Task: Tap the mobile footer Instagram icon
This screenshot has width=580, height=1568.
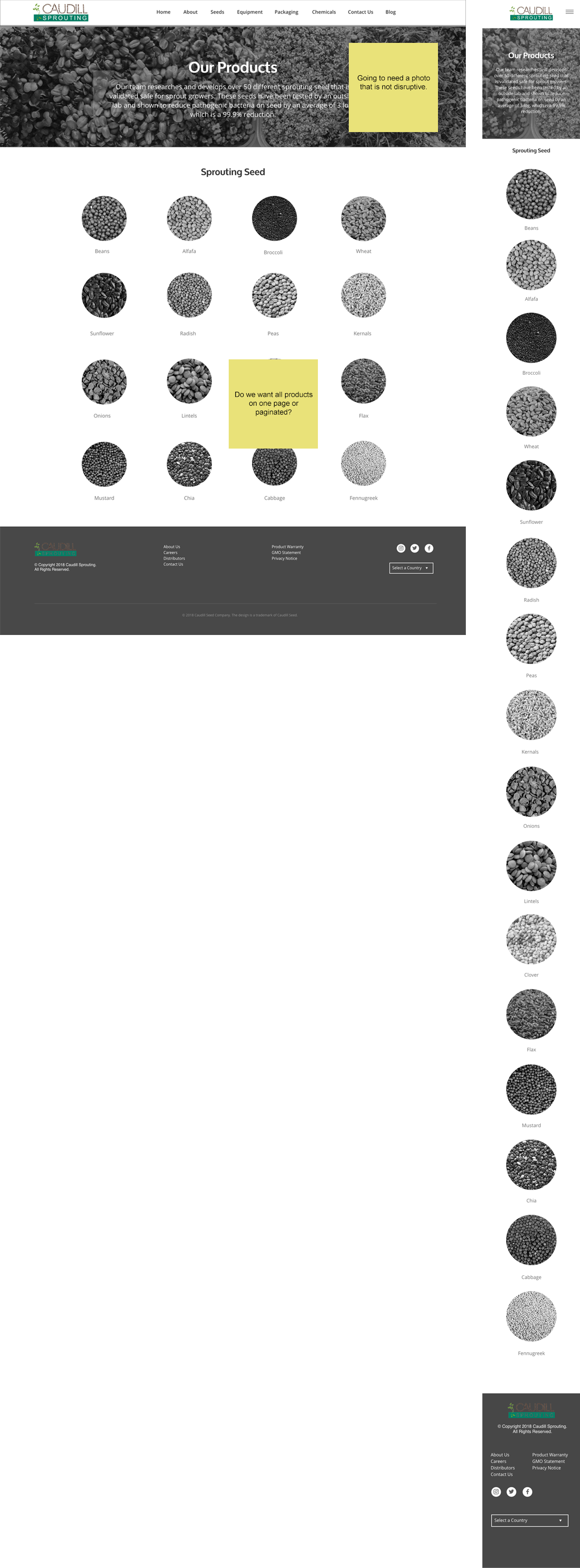Action: (x=496, y=1491)
